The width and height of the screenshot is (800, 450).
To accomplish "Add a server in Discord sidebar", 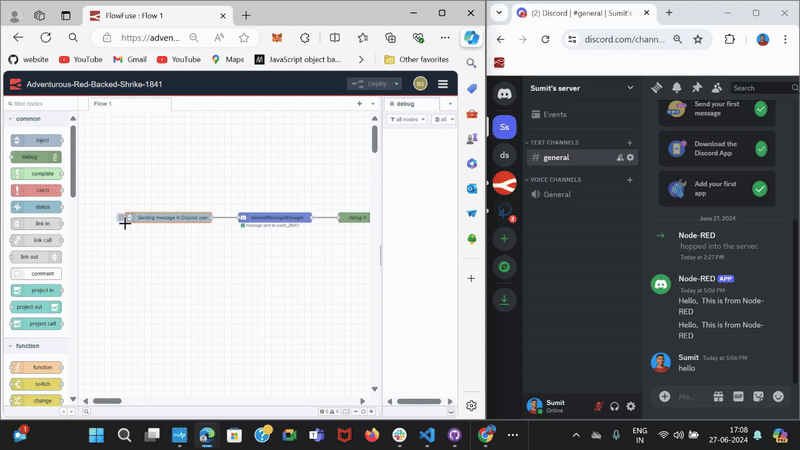I will [x=504, y=239].
